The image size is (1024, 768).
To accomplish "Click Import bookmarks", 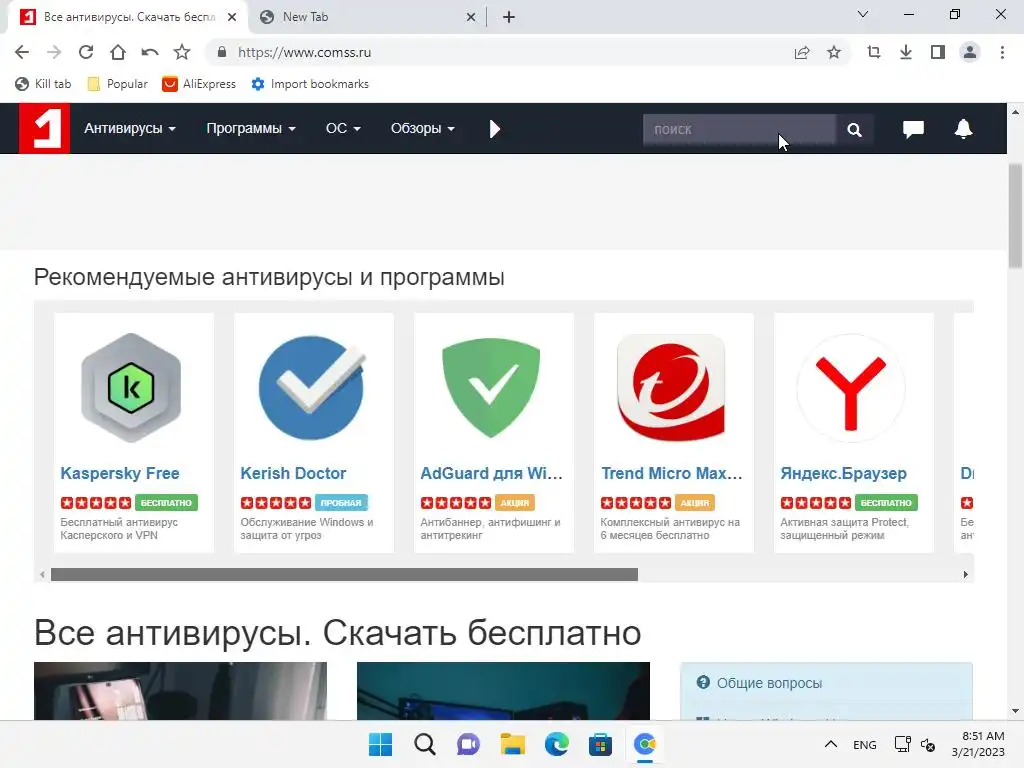I will pyautogui.click(x=310, y=84).
